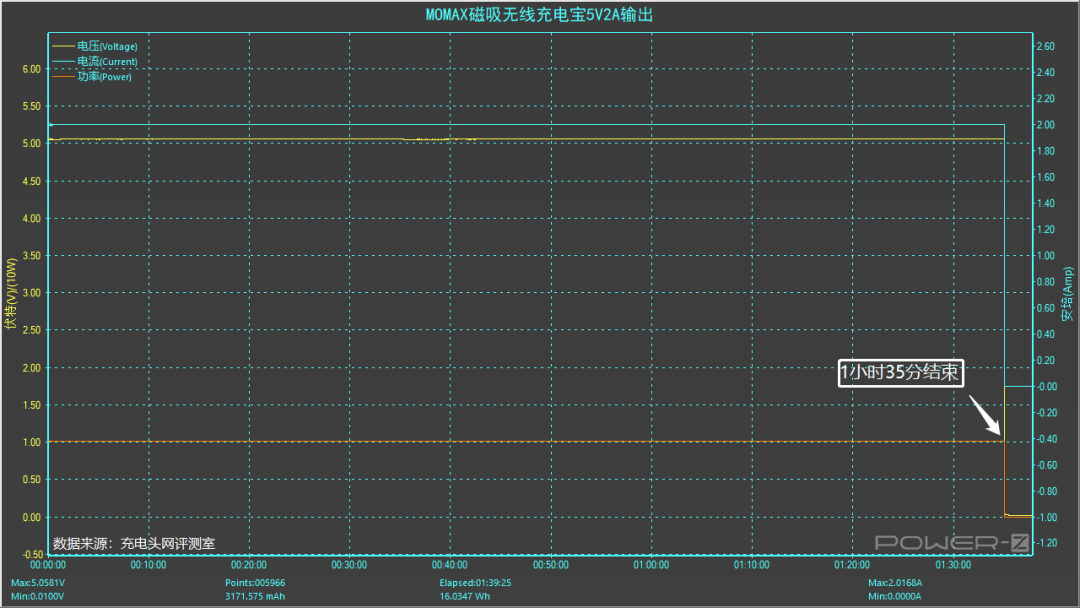The width and height of the screenshot is (1080, 608).
Task: Click the 4.50 voltage axis tick label
Action: click(x=32, y=181)
